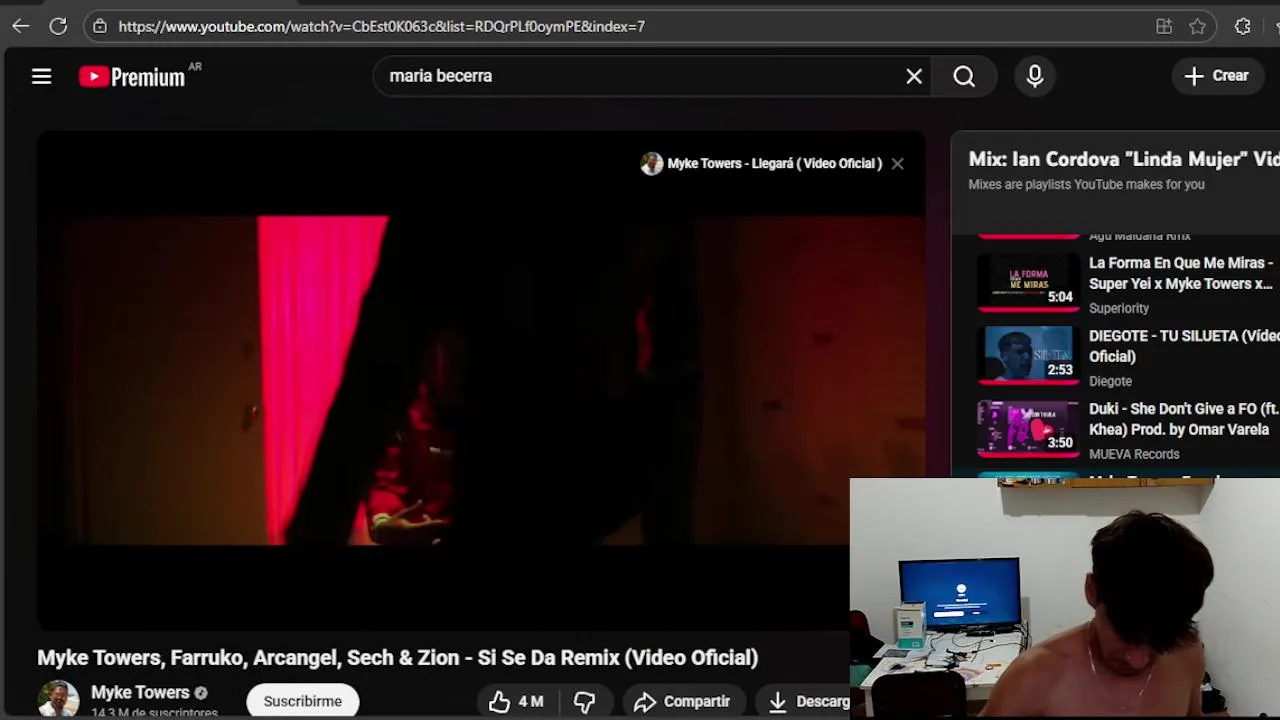Share video with Compartir button
Viewport: 1280px width, 720px height.
(x=682, y=702)
